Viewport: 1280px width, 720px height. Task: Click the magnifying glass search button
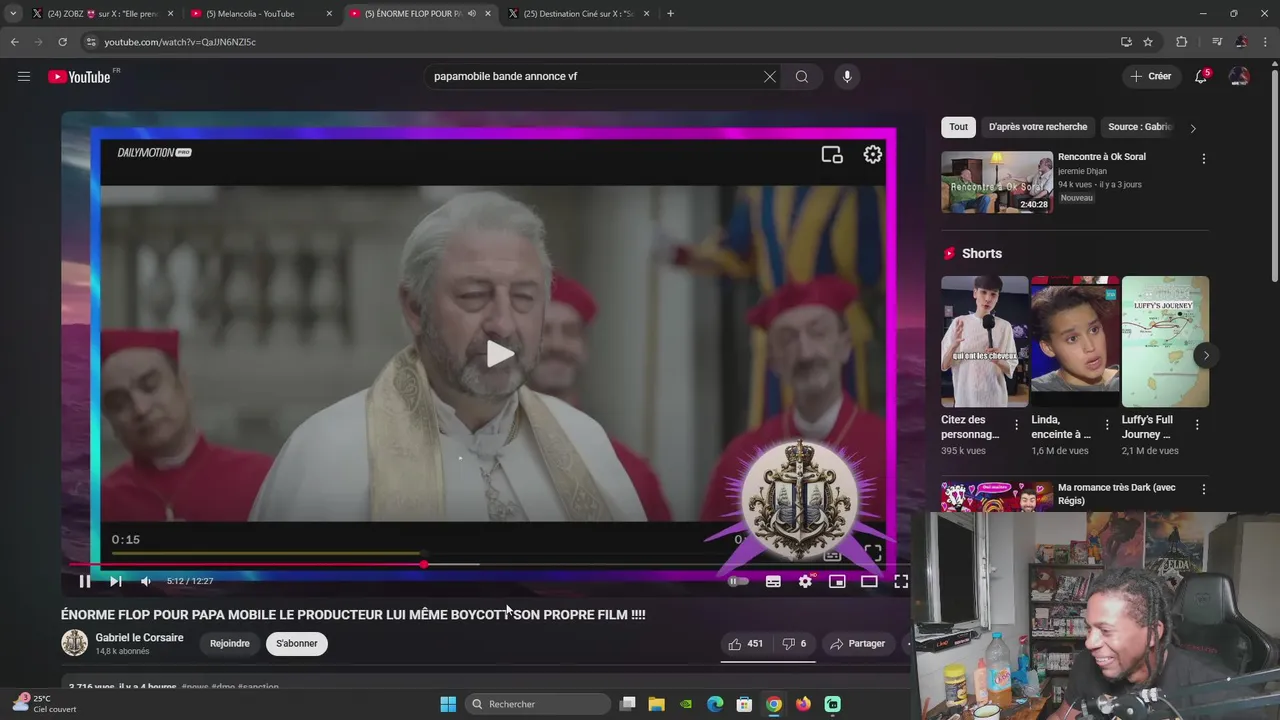point(802,76)
